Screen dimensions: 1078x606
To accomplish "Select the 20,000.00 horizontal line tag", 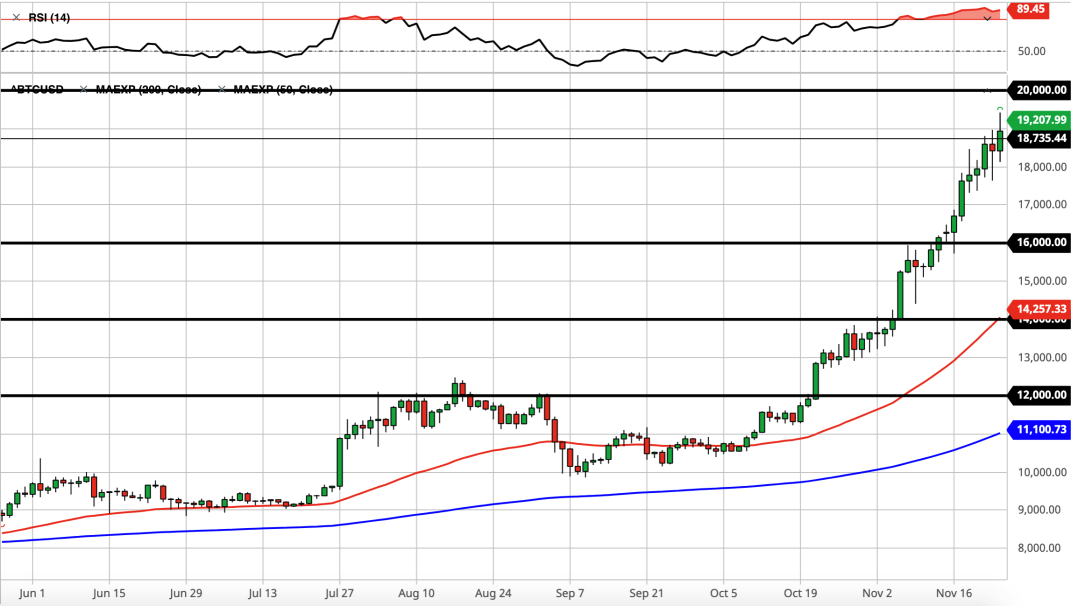I will coord(1040,90).
